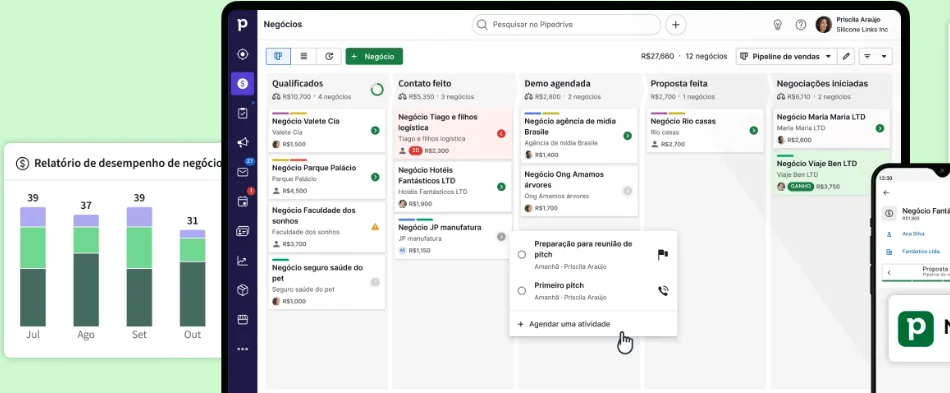Open the Pipedrive logo home icon
950x393 pixels.
(242, 25)
